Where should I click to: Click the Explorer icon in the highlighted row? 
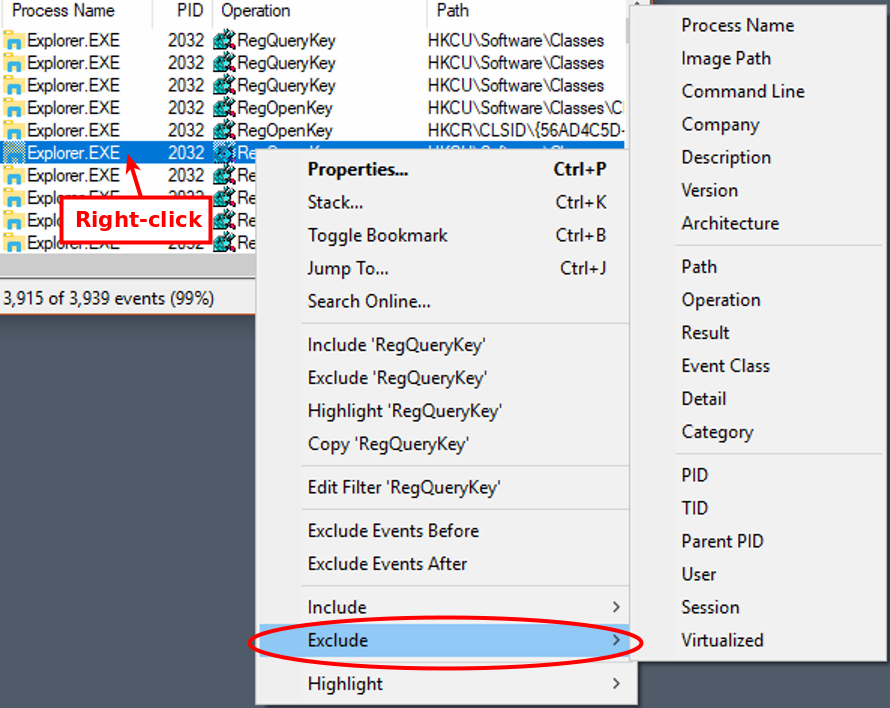pyautogui.click(x=14, y=153)
